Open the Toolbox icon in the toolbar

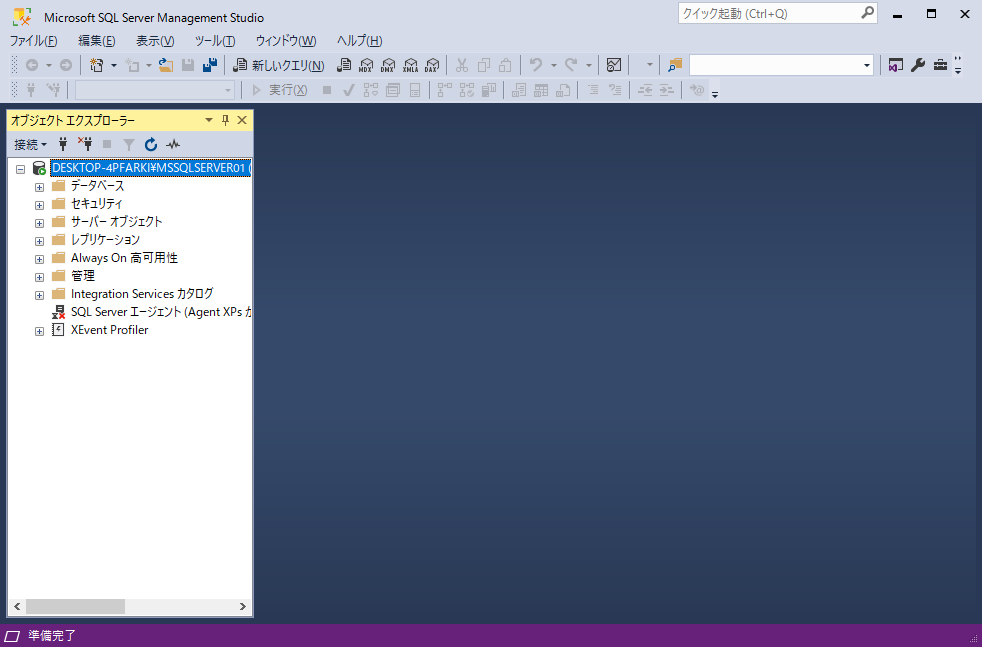940,65
